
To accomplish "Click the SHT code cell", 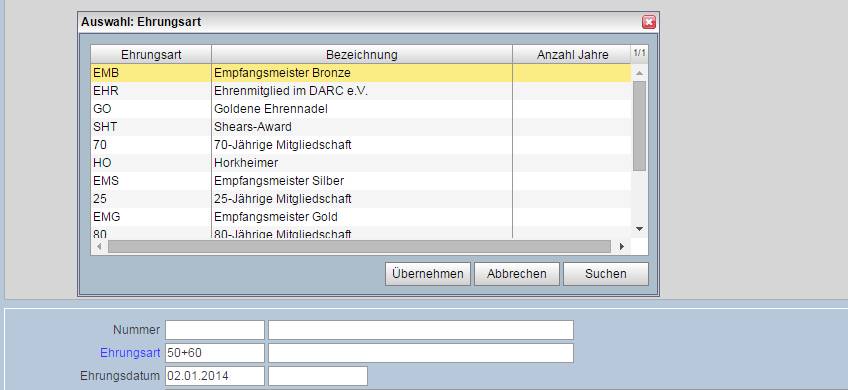I will click(x=151, y=127).
